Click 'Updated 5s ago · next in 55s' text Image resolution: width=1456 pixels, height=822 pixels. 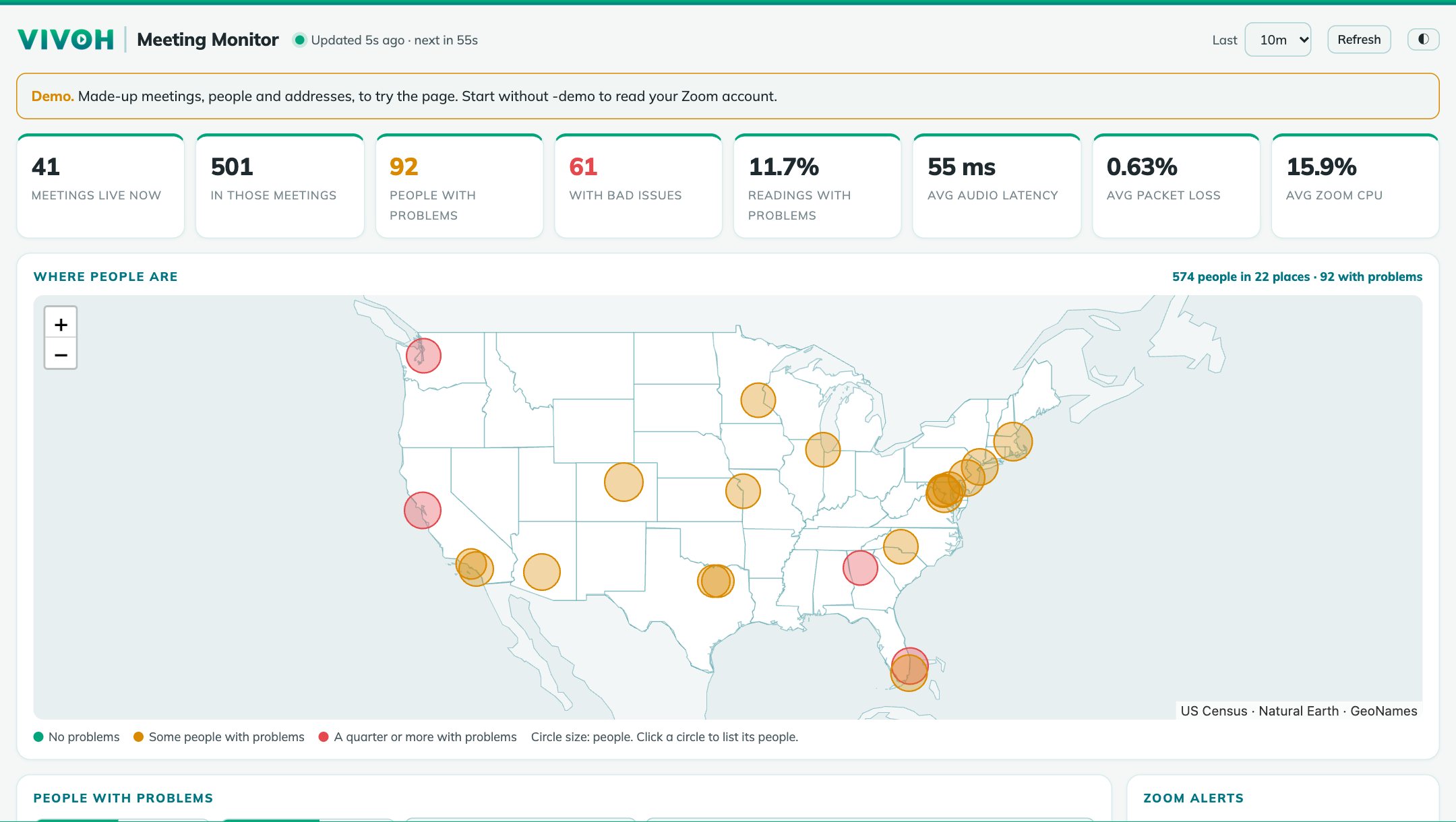394,40
